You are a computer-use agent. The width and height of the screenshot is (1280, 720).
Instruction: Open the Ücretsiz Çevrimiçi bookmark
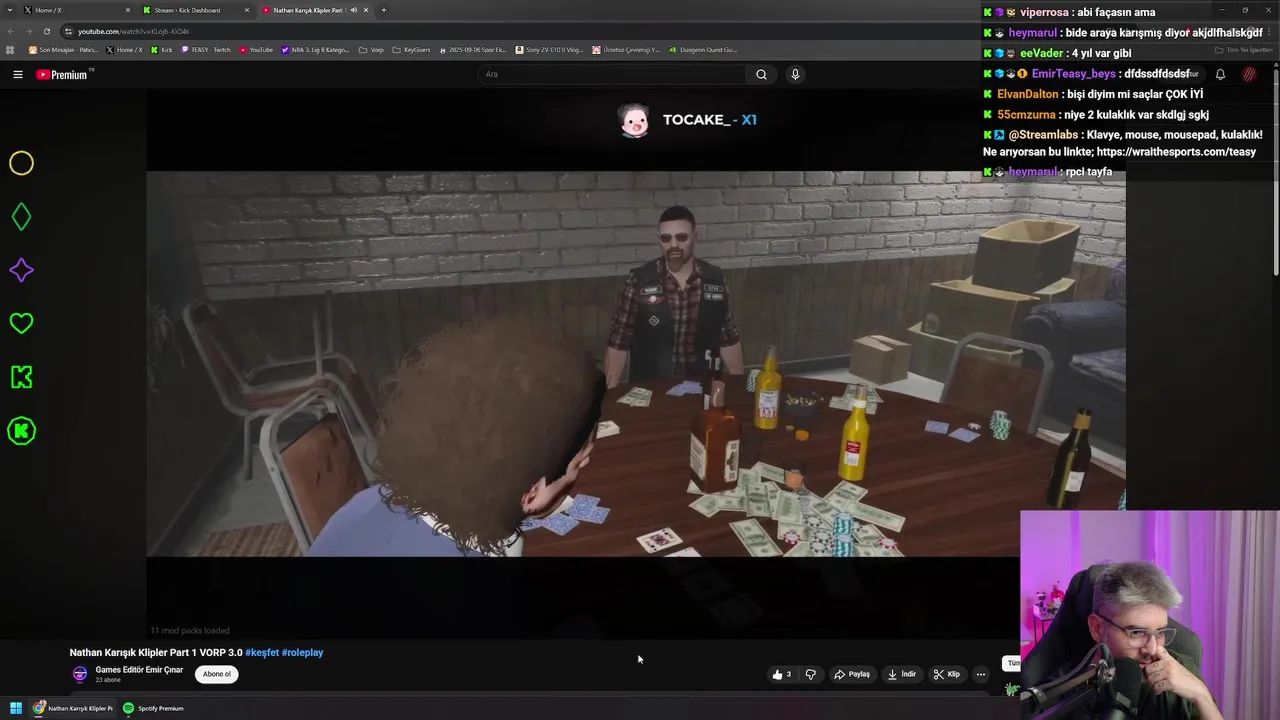(x=626, y=49)
